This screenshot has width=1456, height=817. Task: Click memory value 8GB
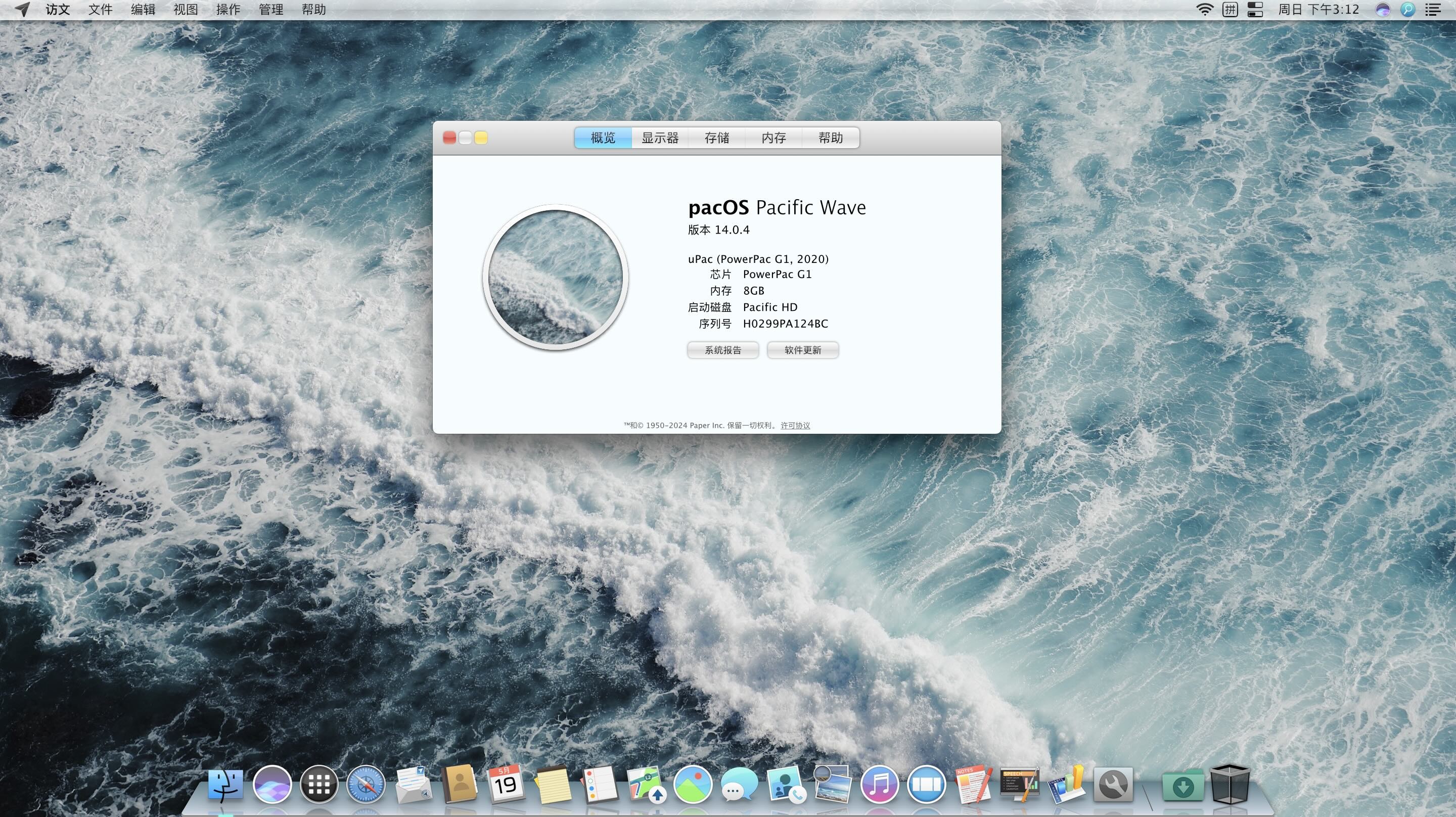pos(753,291)
